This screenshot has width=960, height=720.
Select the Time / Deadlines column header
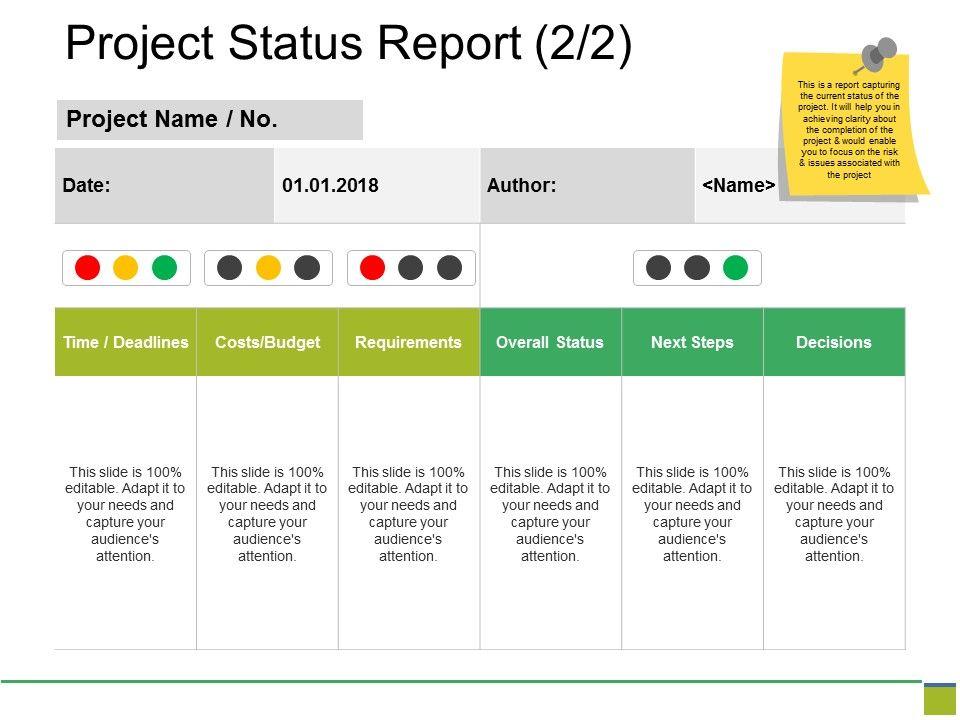click(x=126, y=342)
